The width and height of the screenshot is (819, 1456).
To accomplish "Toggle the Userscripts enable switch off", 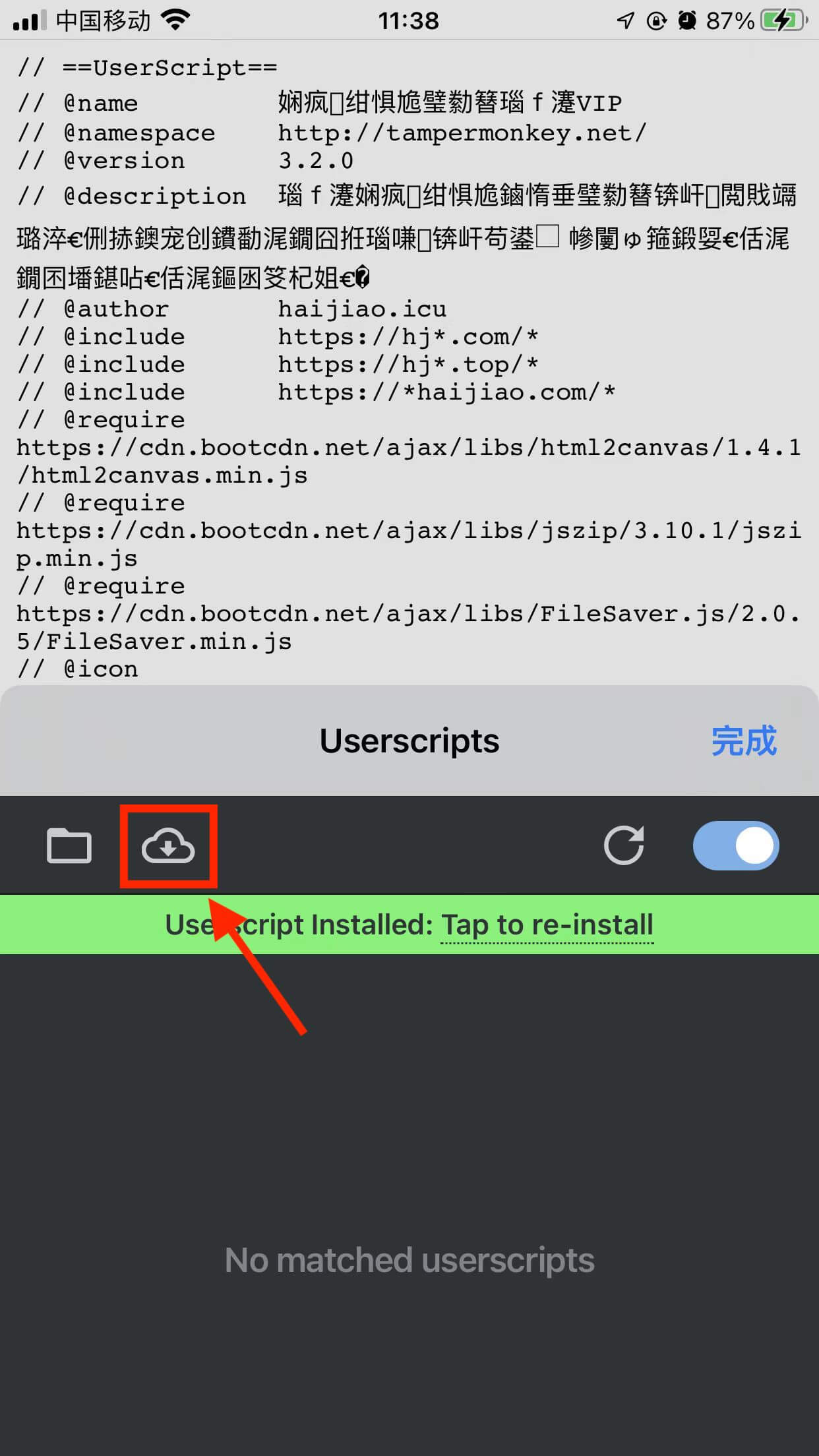I will point(736,845).
